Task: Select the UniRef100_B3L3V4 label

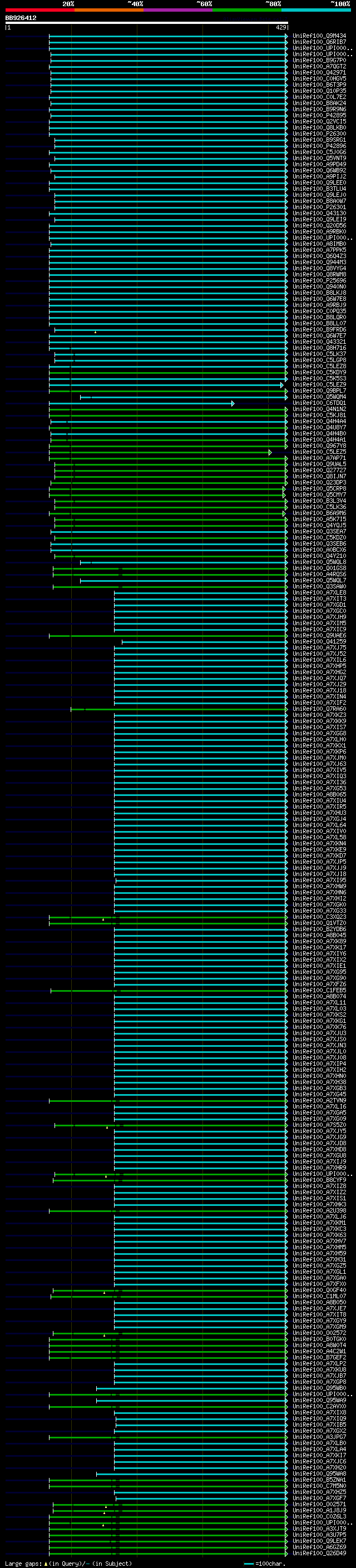Action: (319, 502)
